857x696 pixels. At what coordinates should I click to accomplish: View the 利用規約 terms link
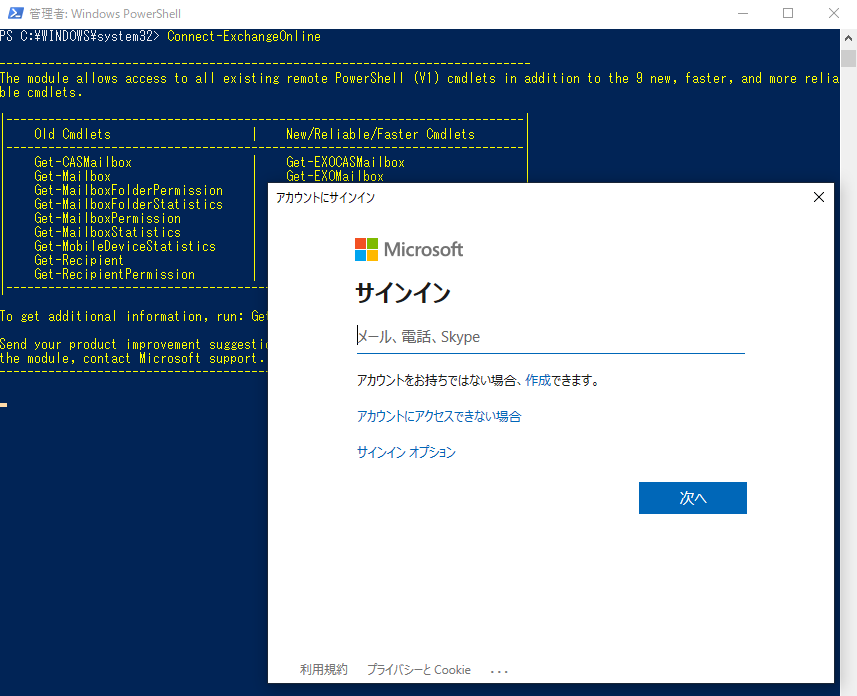[x=324, y=670]
